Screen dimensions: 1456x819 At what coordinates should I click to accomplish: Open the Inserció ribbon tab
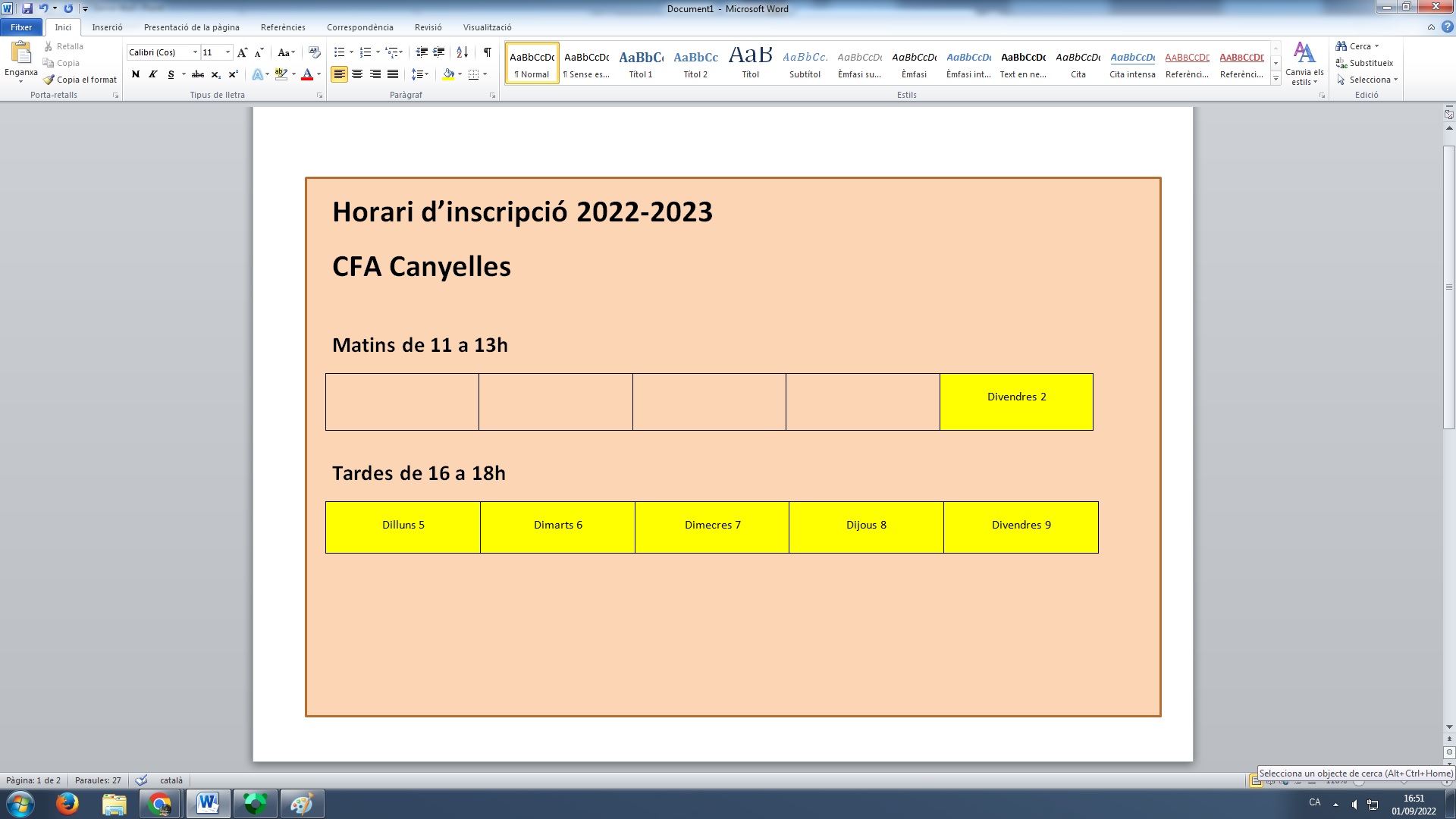(107, 27)
